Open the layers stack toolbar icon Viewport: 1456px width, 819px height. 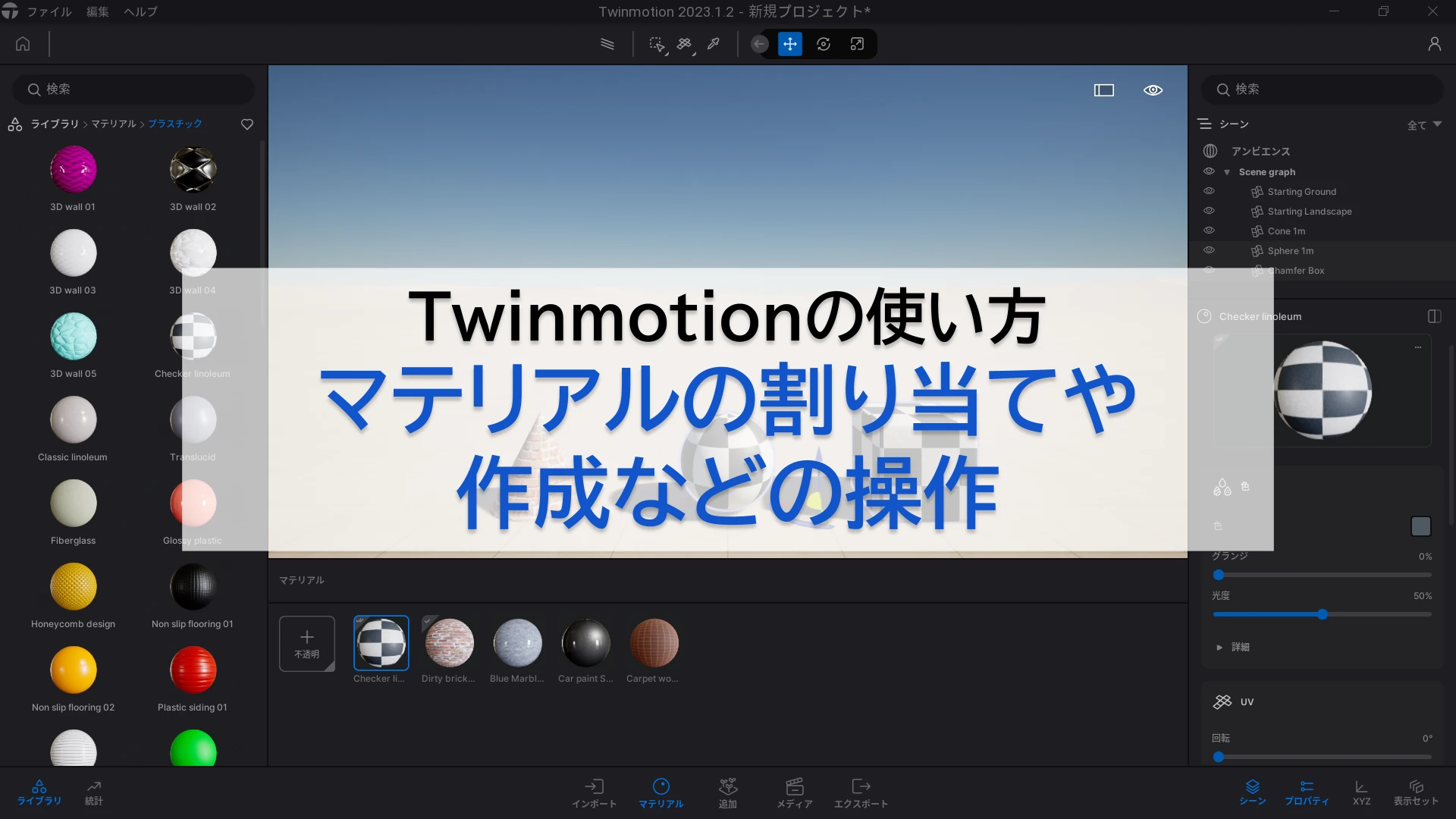[x=607, y=44]
